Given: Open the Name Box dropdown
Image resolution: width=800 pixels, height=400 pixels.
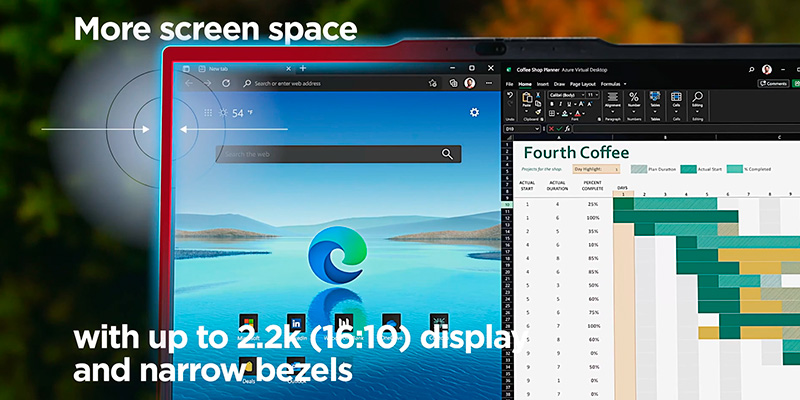Looking at the screenshot, I should 537,129.
